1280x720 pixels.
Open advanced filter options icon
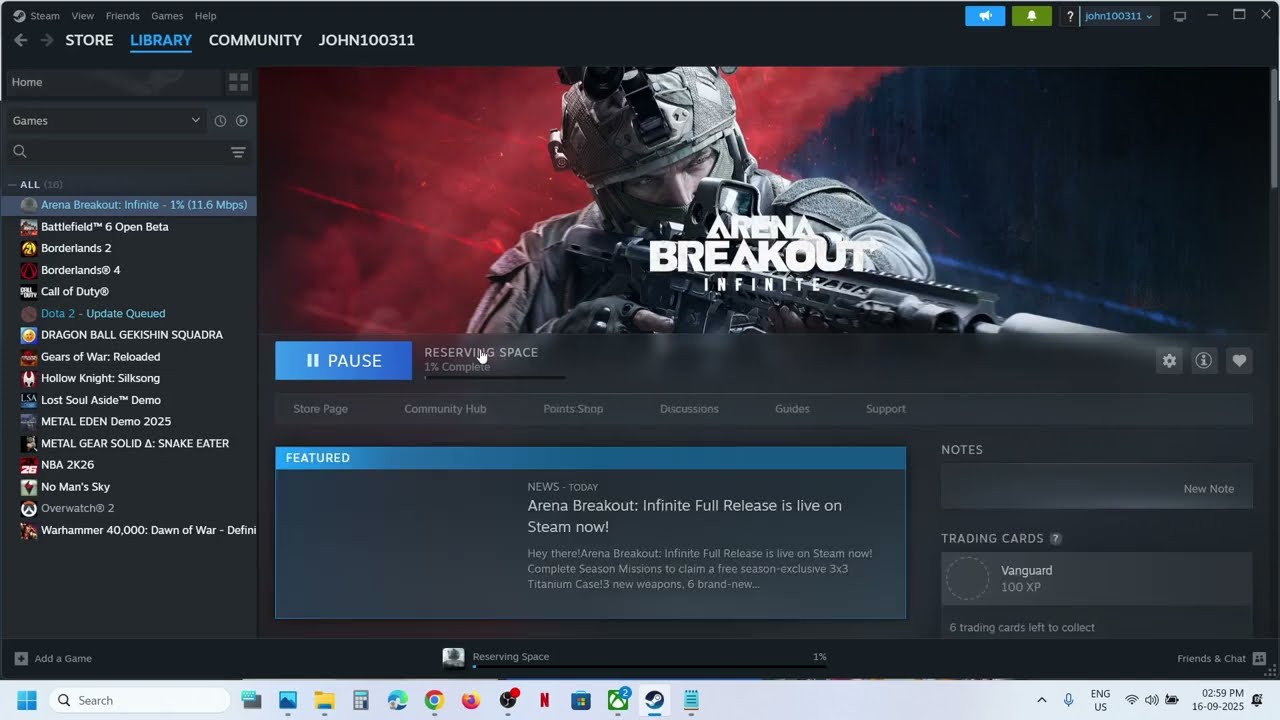pos(238,152)
